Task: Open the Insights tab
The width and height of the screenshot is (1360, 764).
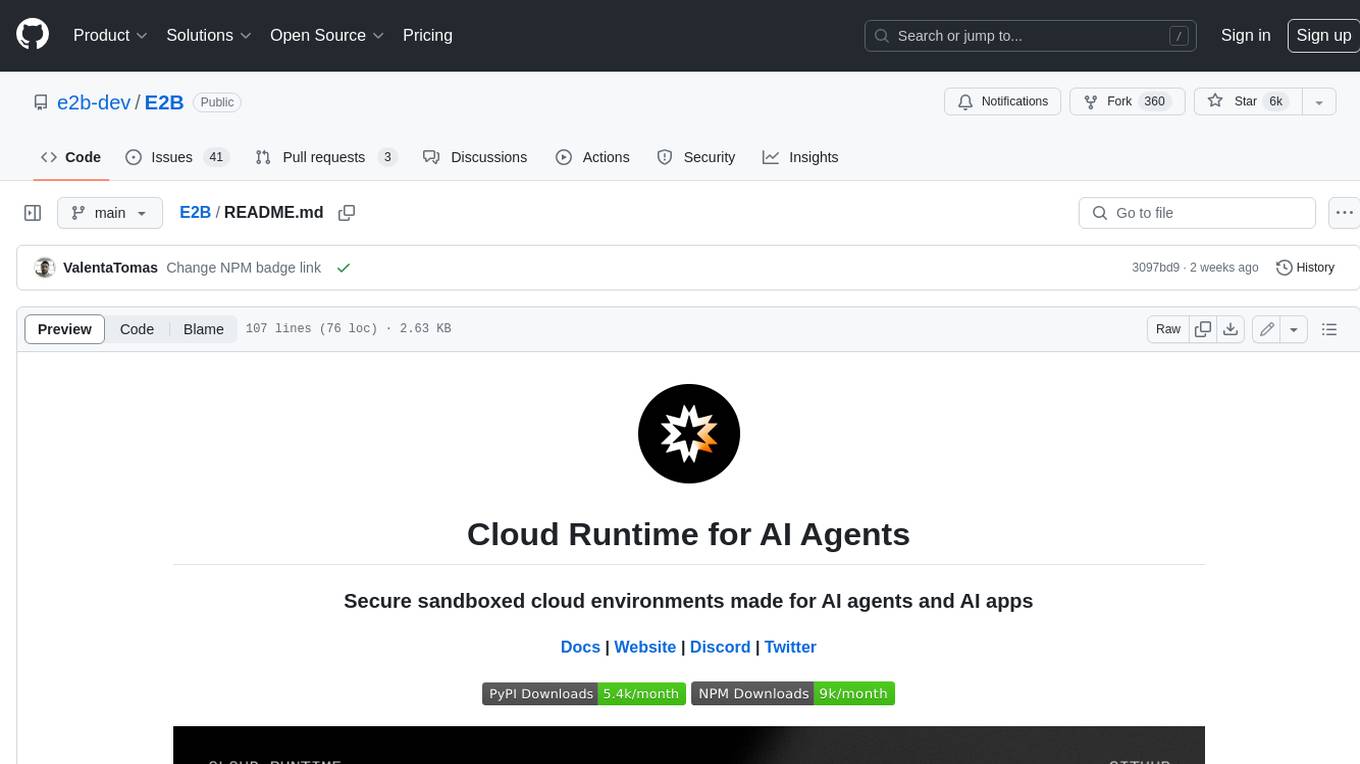Action: 800,157
